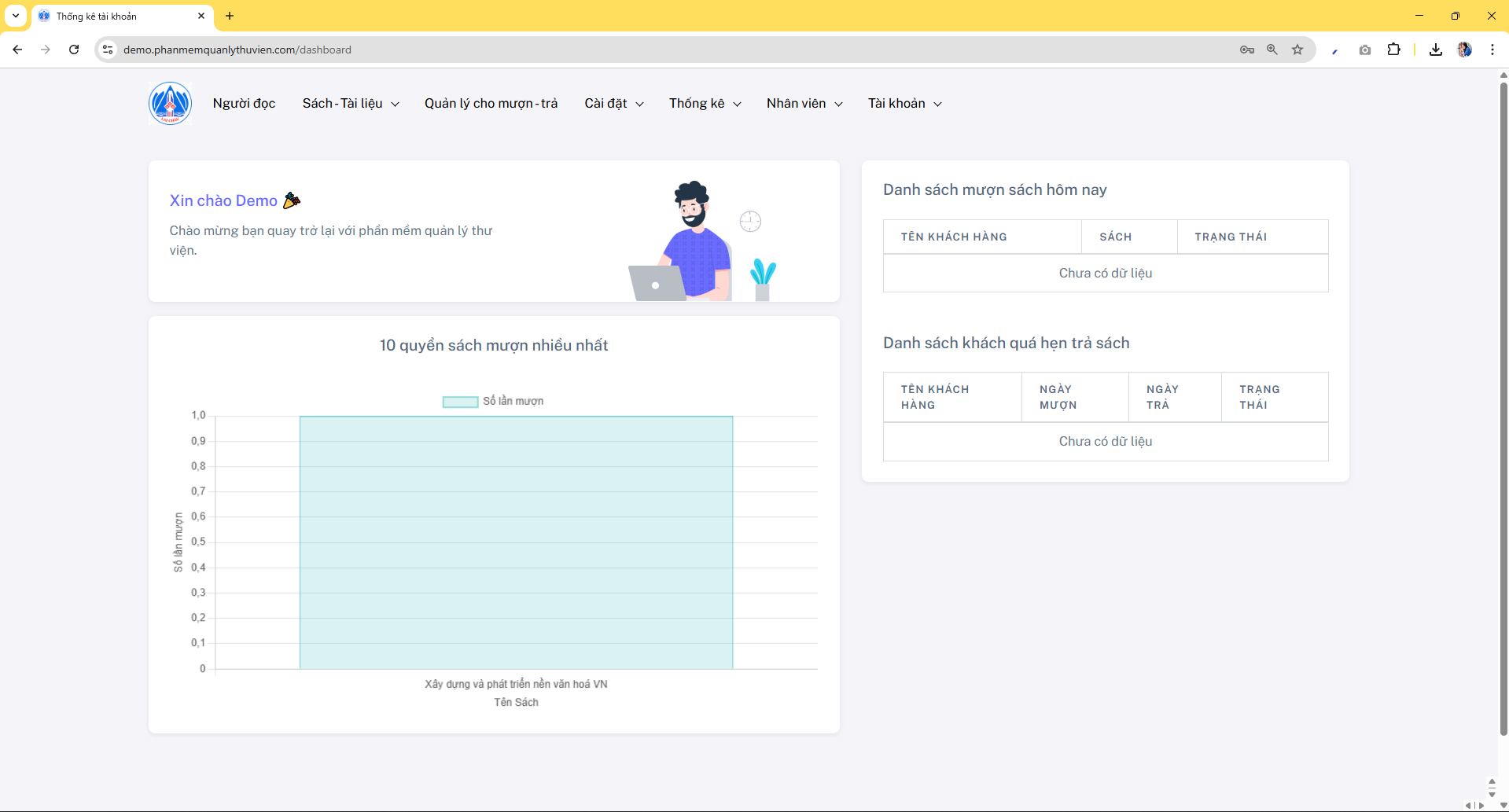Bookmark this page with the star icon
1509x812 pixels.
[1297, 50]
